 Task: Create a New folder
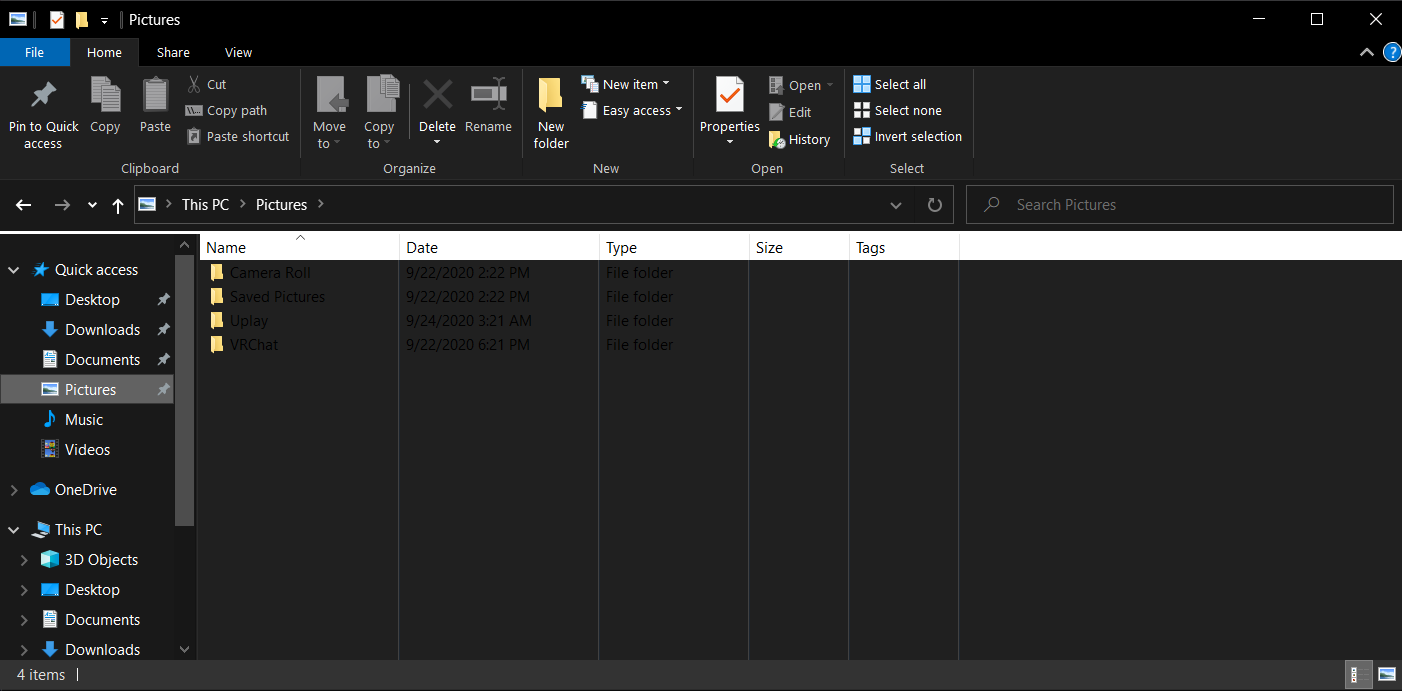[551, 113]
